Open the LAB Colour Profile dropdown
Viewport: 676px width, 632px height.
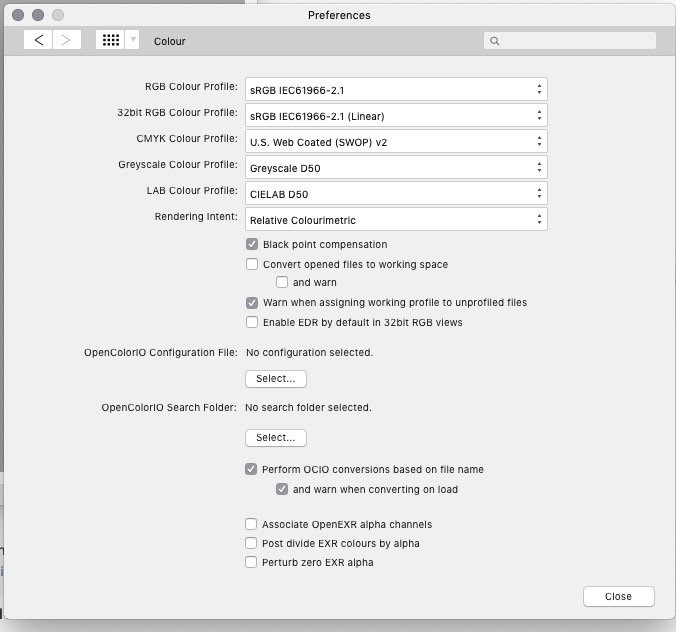pyautogui.click(x=396, y=194)
